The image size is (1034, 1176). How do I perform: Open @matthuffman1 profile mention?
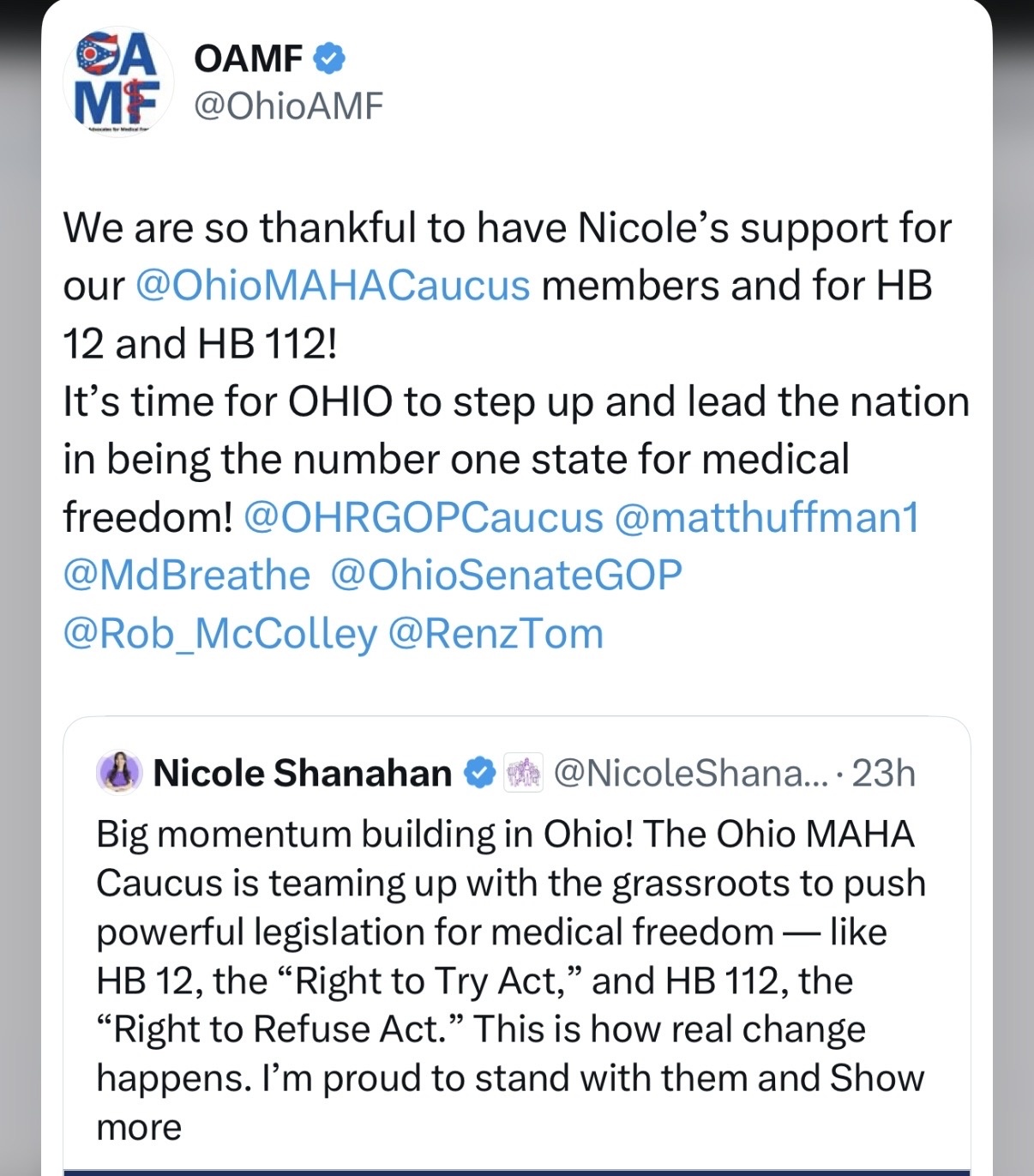(767, 517)
